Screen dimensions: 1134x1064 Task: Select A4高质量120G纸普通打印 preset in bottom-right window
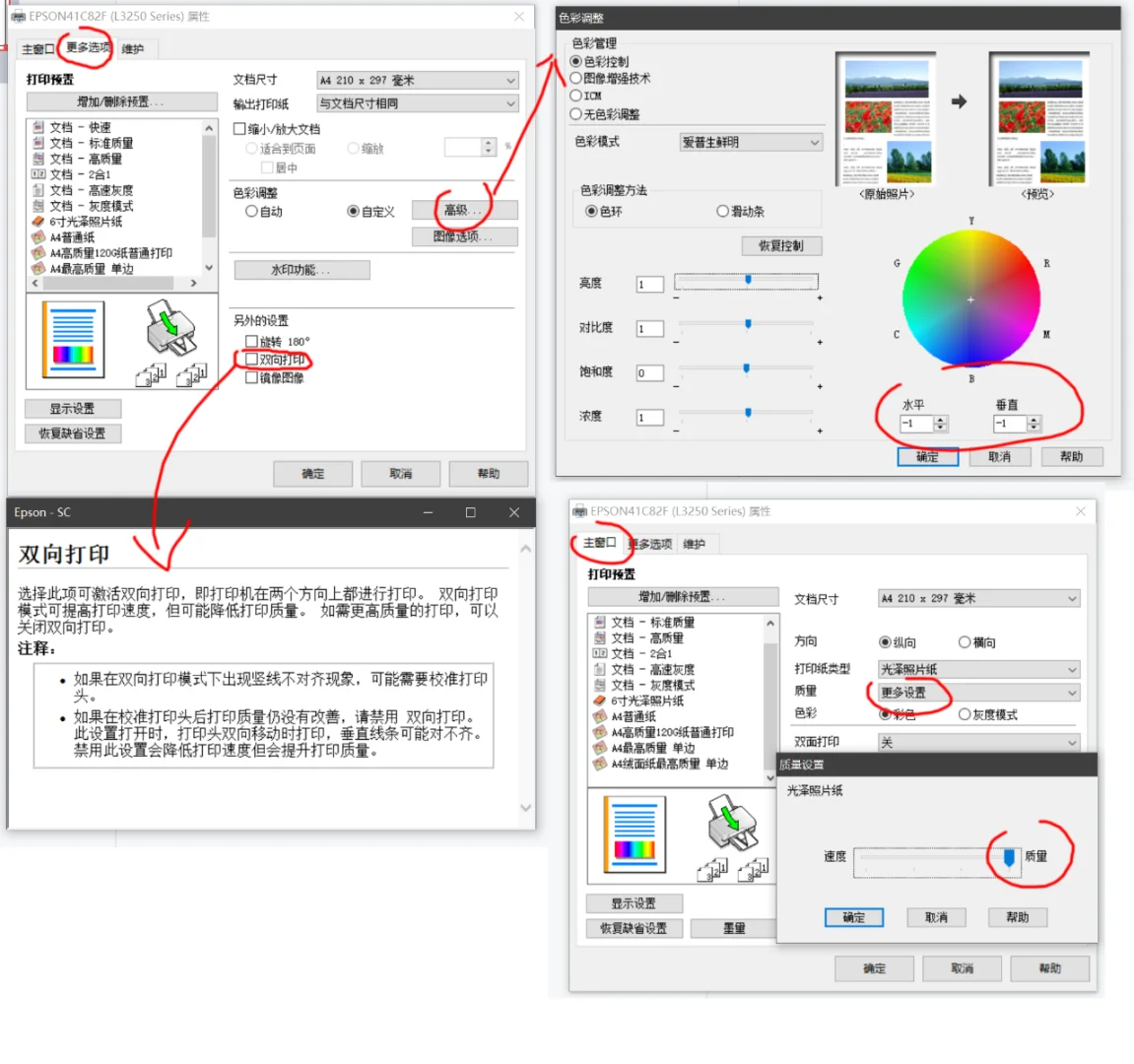pyautogui.click(x=663, y=732)
